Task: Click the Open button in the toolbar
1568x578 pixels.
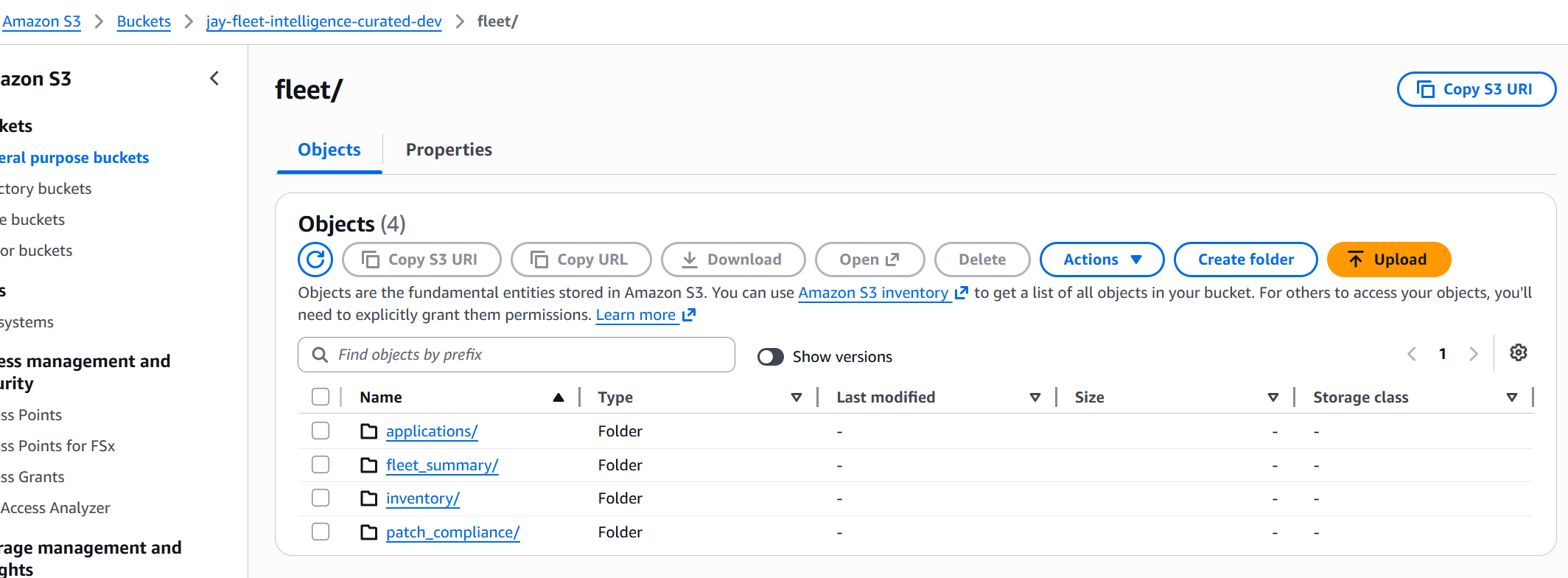Action: (x=869, y=260)
